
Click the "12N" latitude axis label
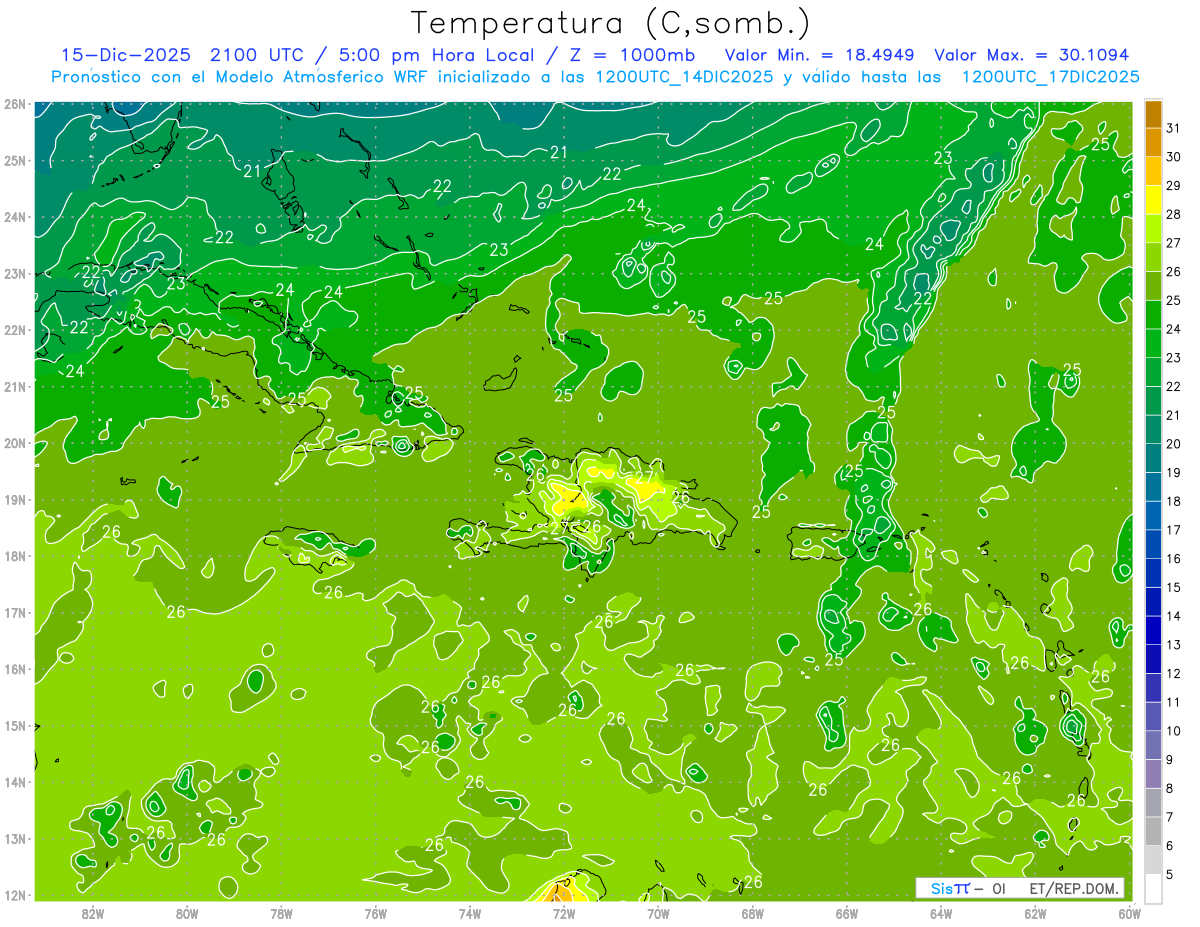click(x=15, y=895)
